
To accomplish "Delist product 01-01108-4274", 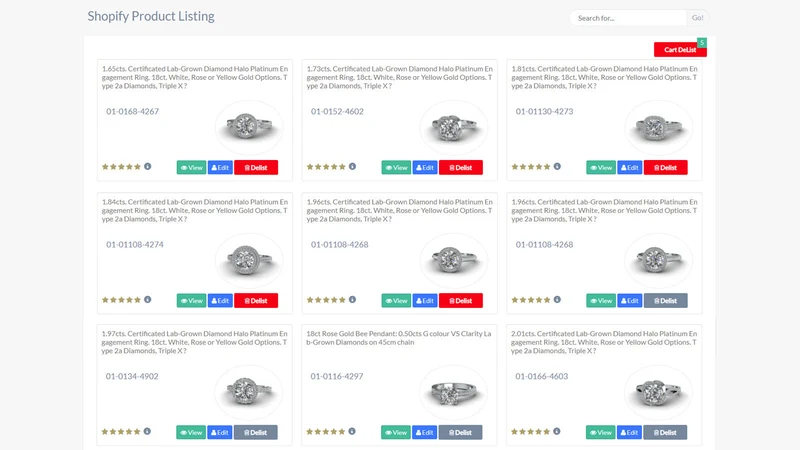I will tap(256, 301).
